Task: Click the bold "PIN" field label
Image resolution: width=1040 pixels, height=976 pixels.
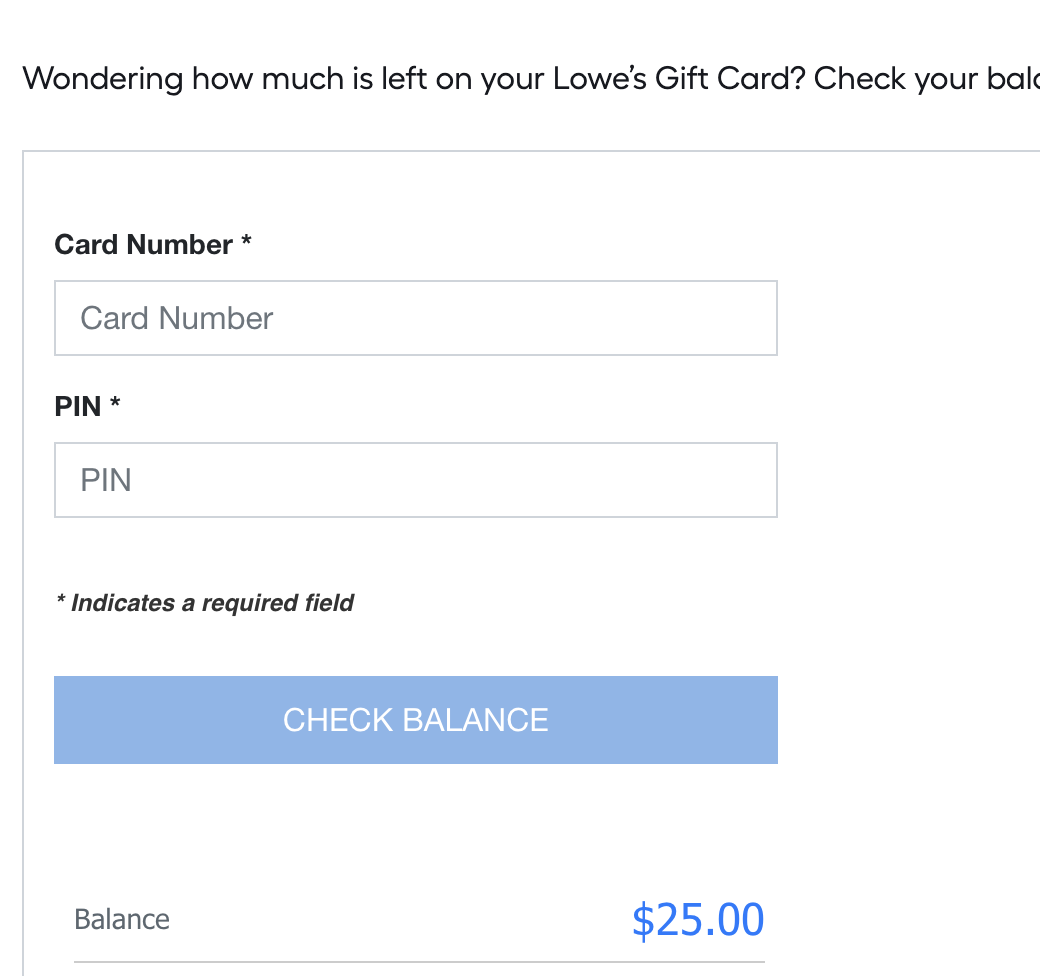Action: [78, 407]
